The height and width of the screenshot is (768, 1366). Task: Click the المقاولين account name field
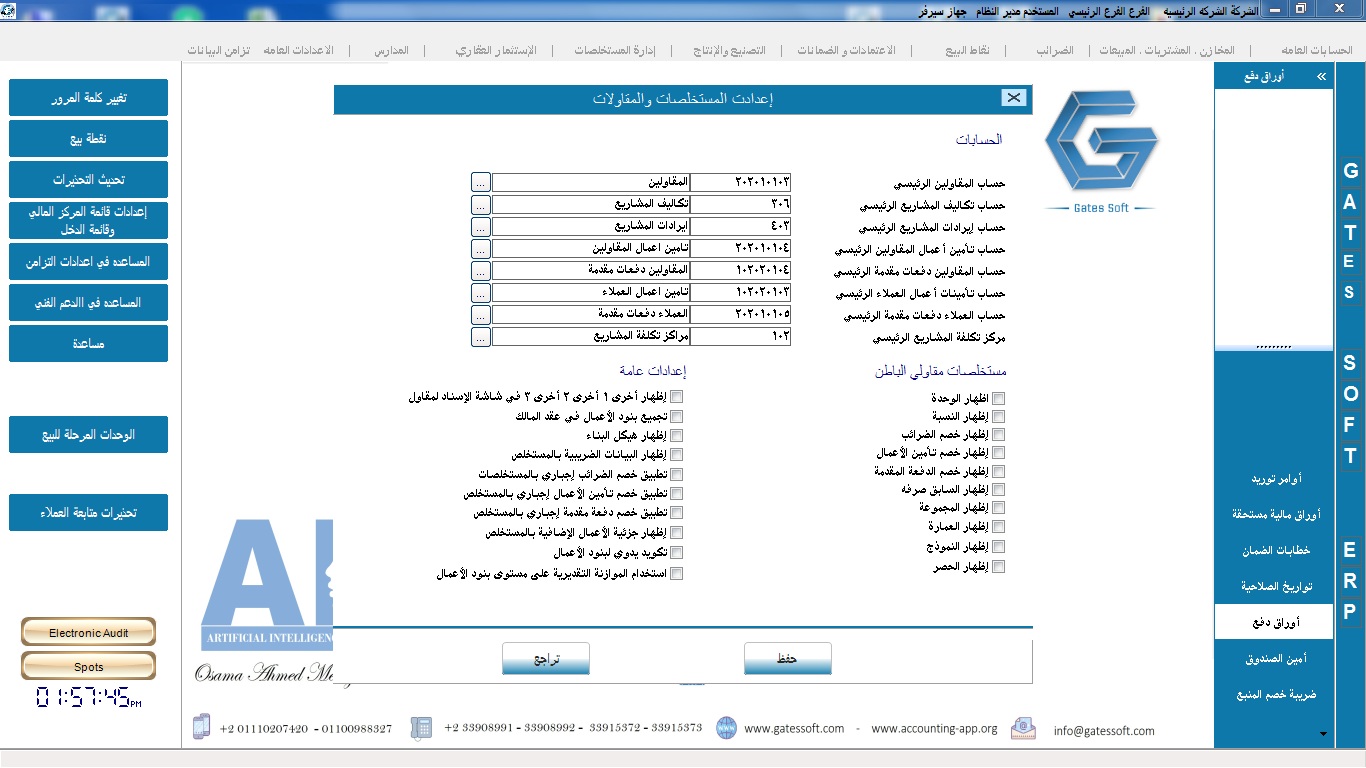pos(591,182)
